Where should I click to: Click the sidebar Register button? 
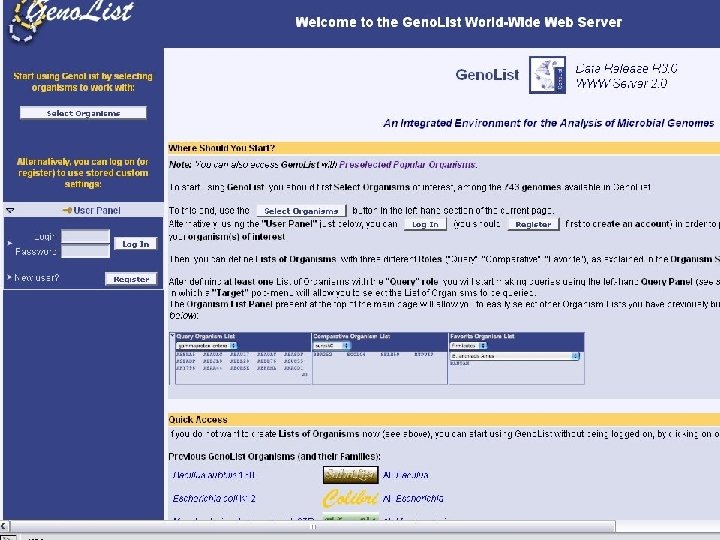tap(131, 279)
